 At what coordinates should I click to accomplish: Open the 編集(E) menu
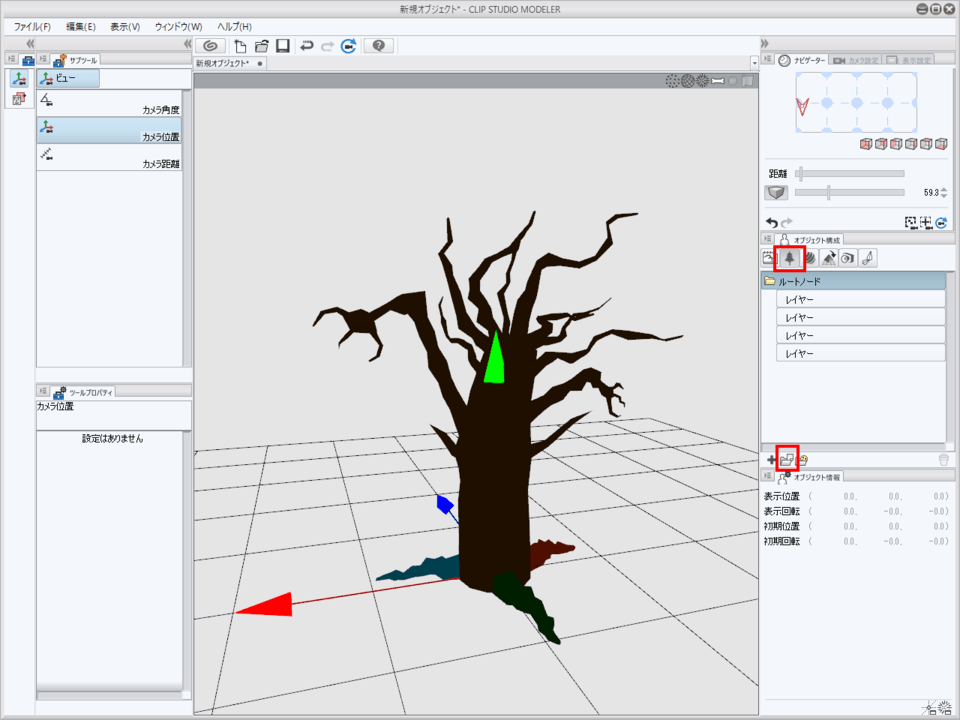tap(81, 27)
